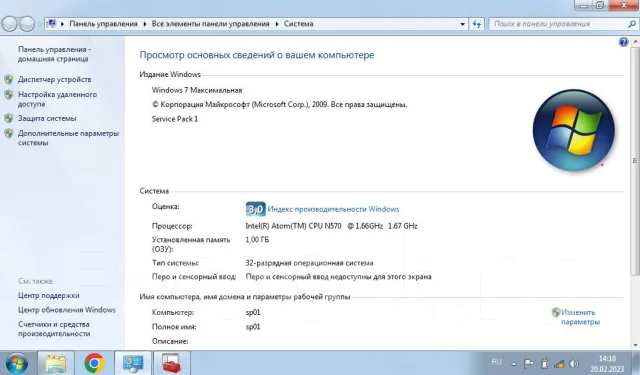Click the vertical scrollbar thumb
Screen dimensions: 640x375
pos(635,160)
